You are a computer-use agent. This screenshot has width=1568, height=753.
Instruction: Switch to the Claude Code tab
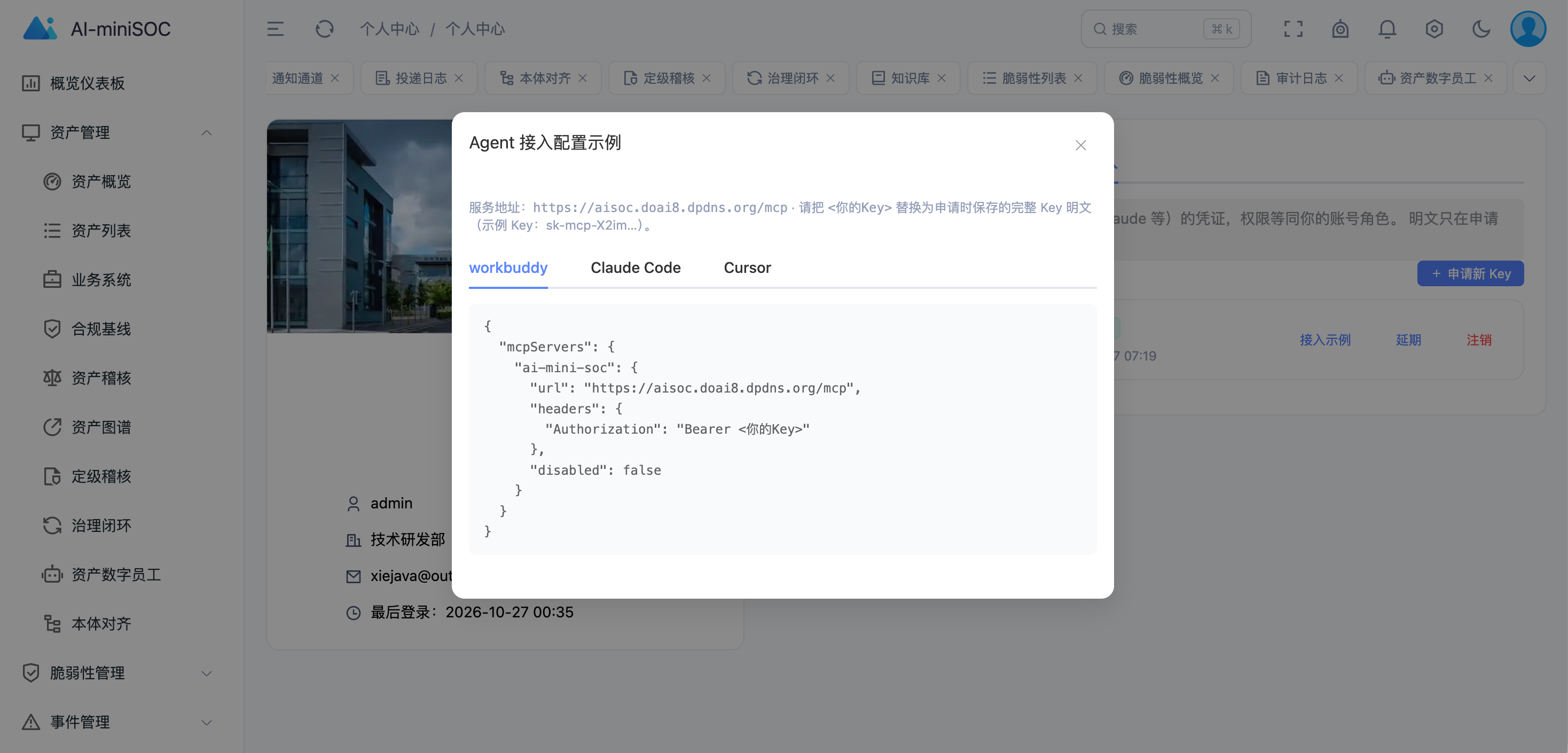pyautogui.click(x=636, y=268)
